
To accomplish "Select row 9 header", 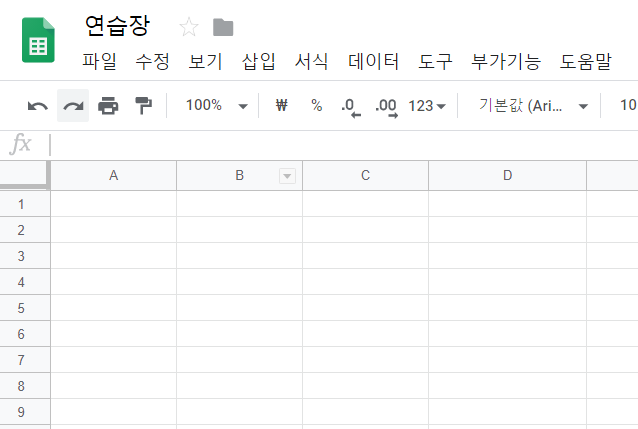I will pyautogui.click(x=25, y=412).
